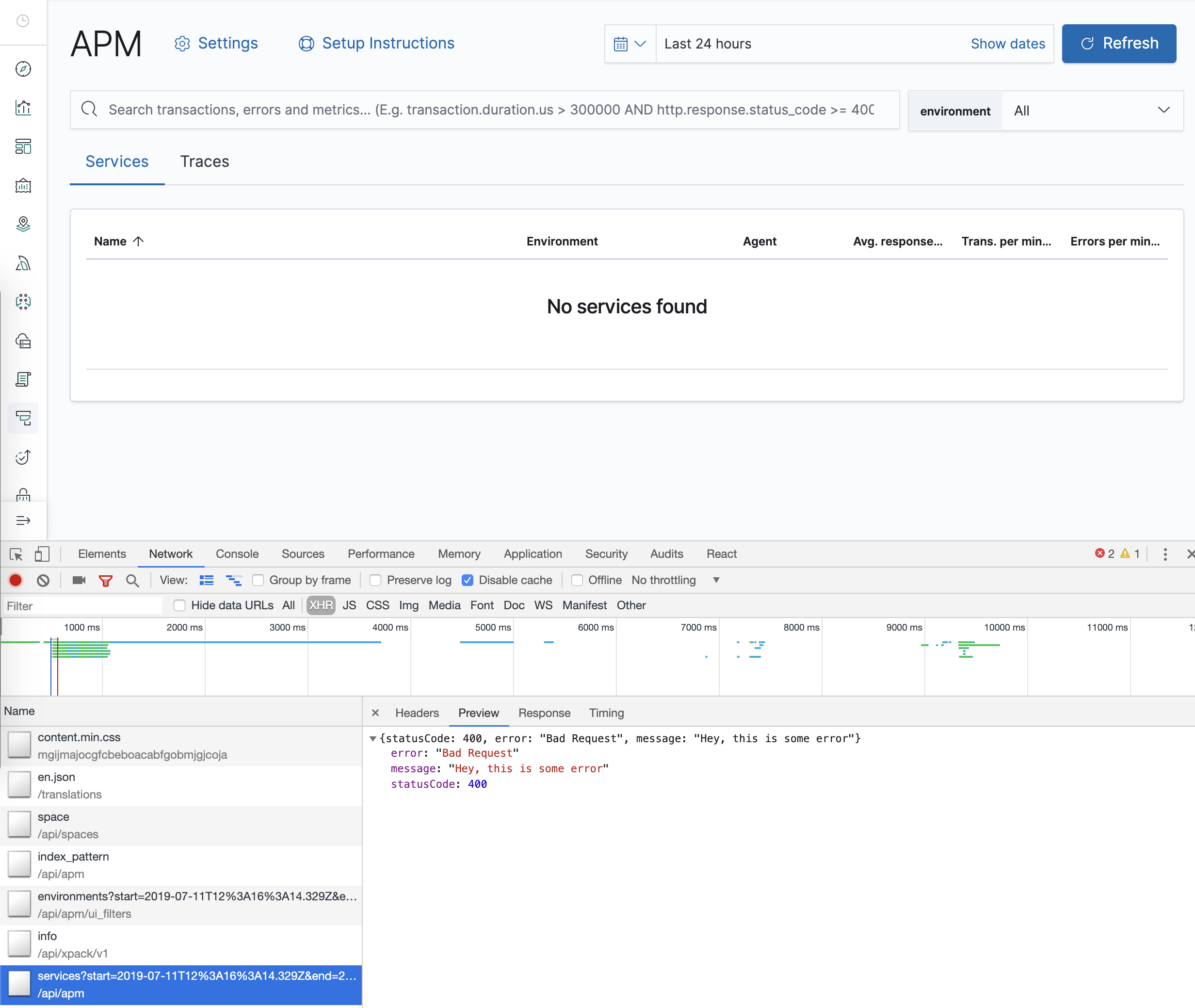This screenshot has height=1008, width=1195.
Task: Open Machine Learning icon in sidebar
Action: click(x=23, y=302)
